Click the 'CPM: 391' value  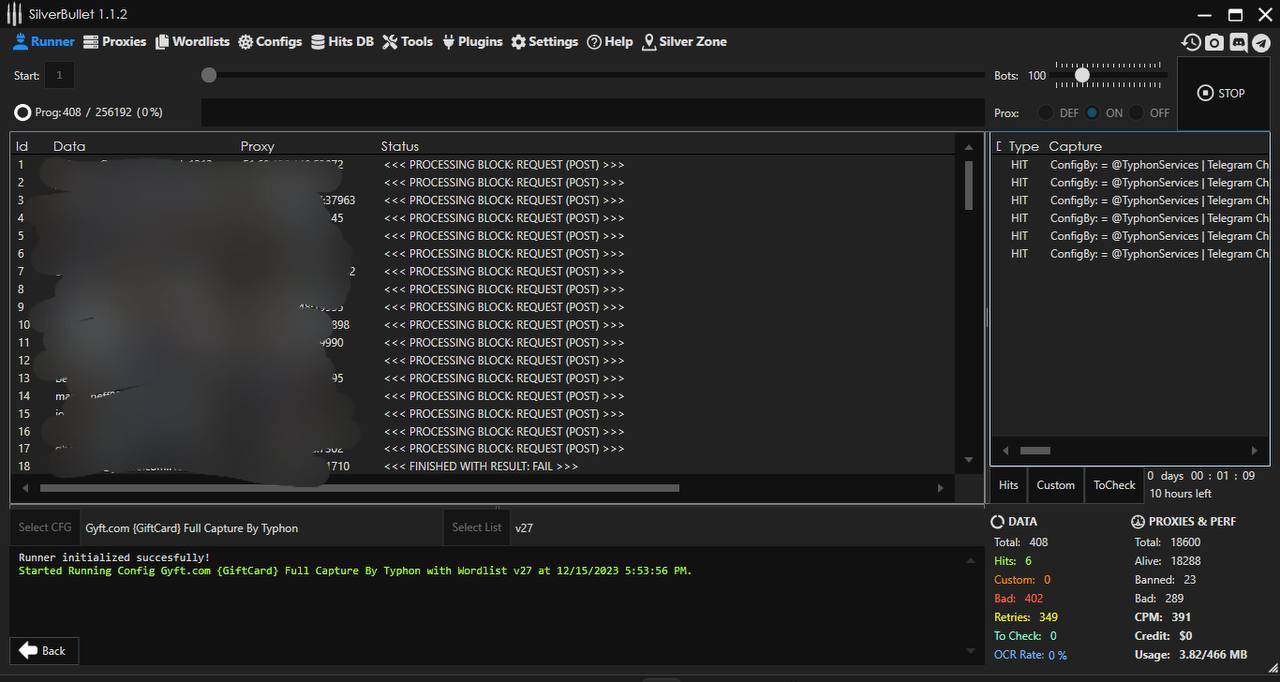click(x=1162, y=617)
